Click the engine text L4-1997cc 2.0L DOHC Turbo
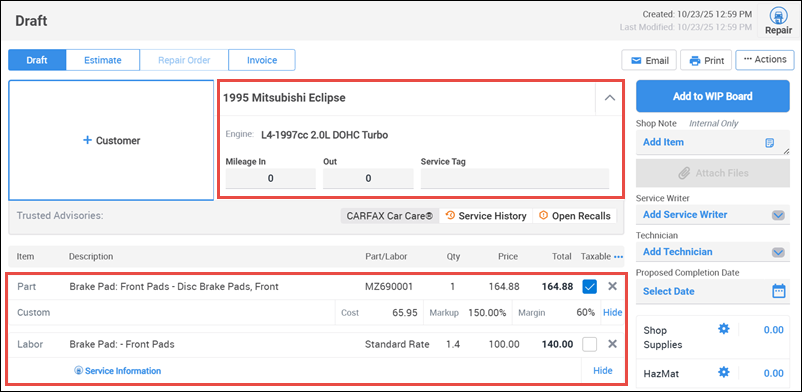 click(x=324, y=135)
